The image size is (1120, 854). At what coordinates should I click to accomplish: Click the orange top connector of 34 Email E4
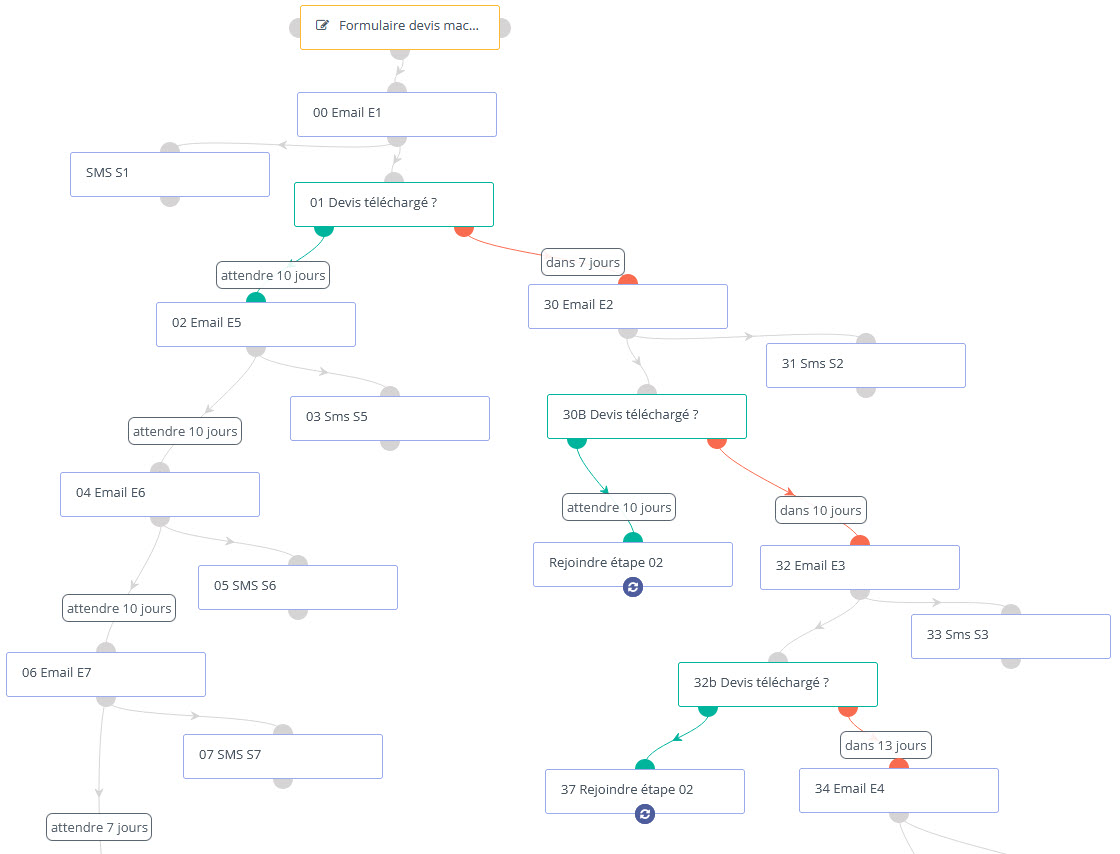(x=899, y=764)
